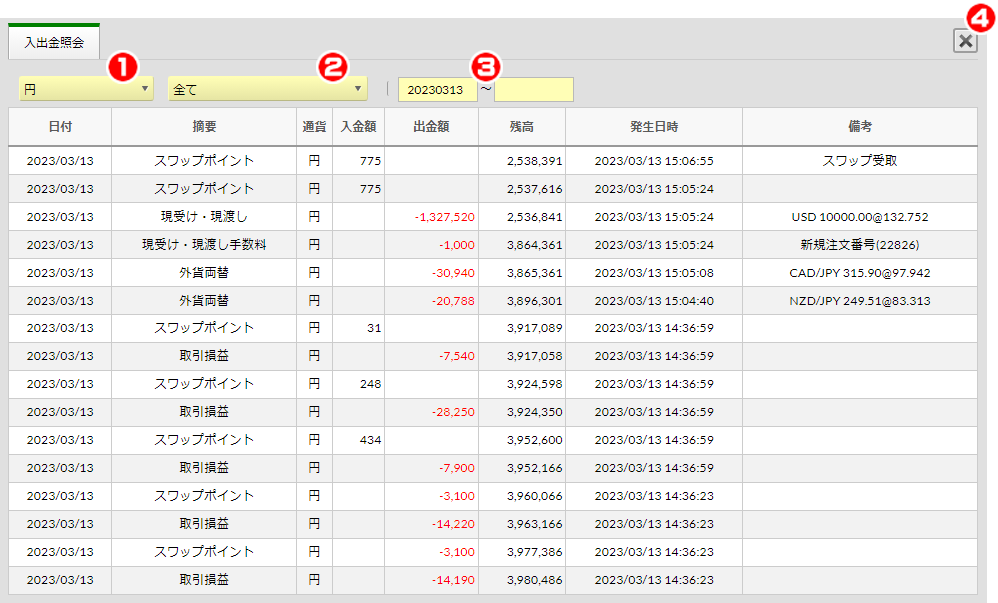This screenshot has width=998, height=603.
Task: Click remark CAD/JPY 315.90@97.942
Action: pos(860,273)
